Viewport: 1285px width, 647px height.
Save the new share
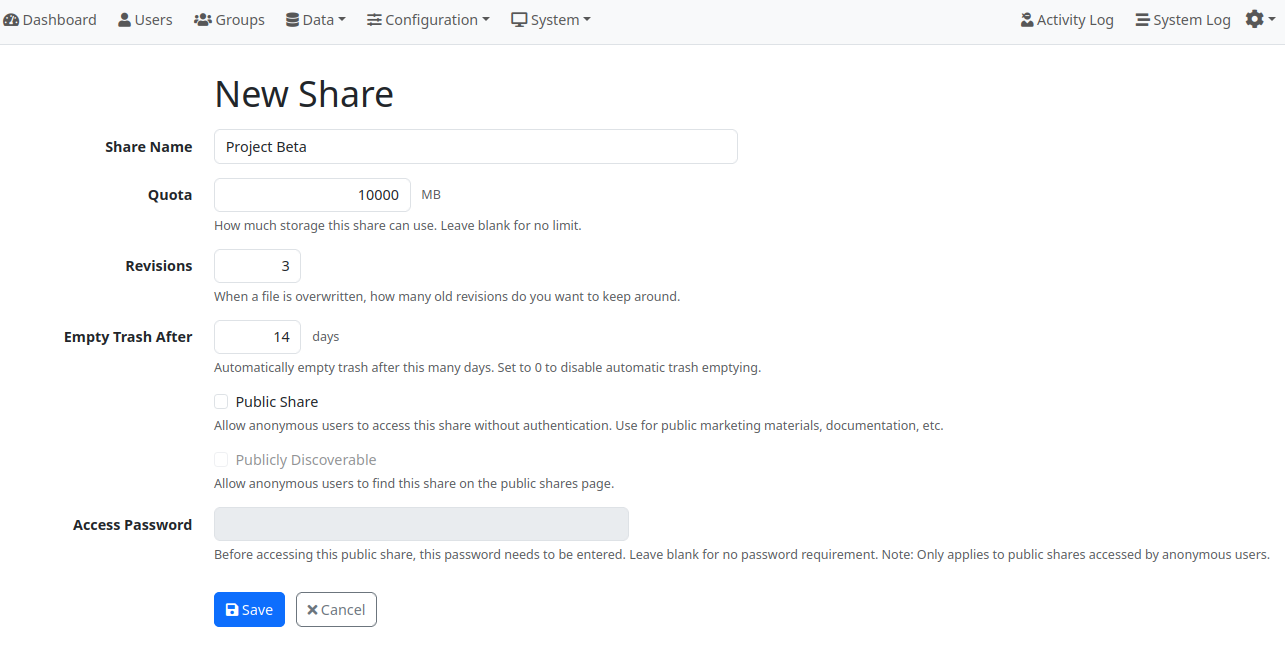tap(249, 609)
